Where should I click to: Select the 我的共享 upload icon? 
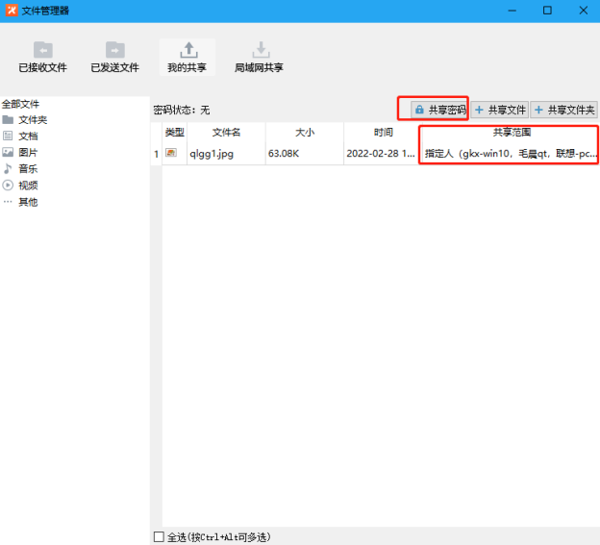pos(186,50)
